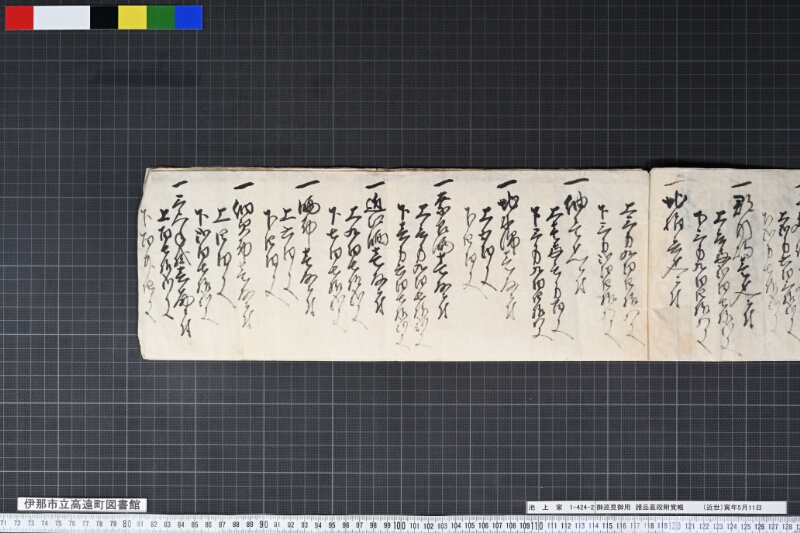Screen dimensions: 800x533
Task: Click ruler mark 80
Action: [x=127, y=524]
